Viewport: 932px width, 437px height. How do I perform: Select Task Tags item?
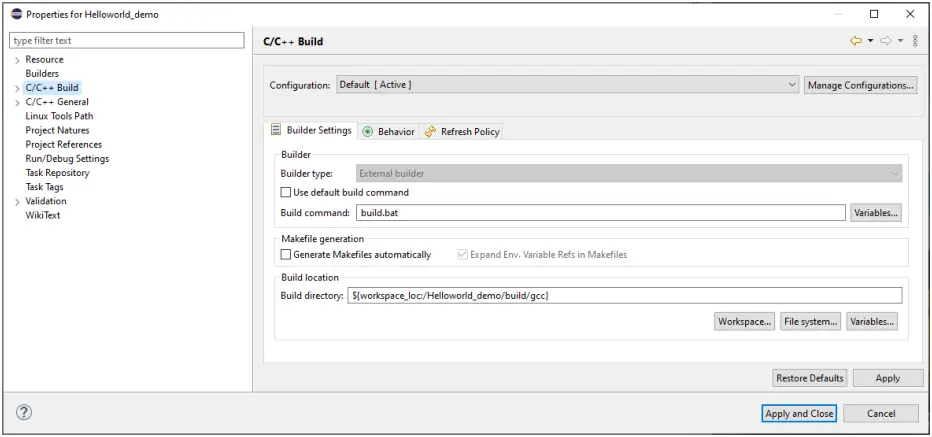(x=44, y=187)
